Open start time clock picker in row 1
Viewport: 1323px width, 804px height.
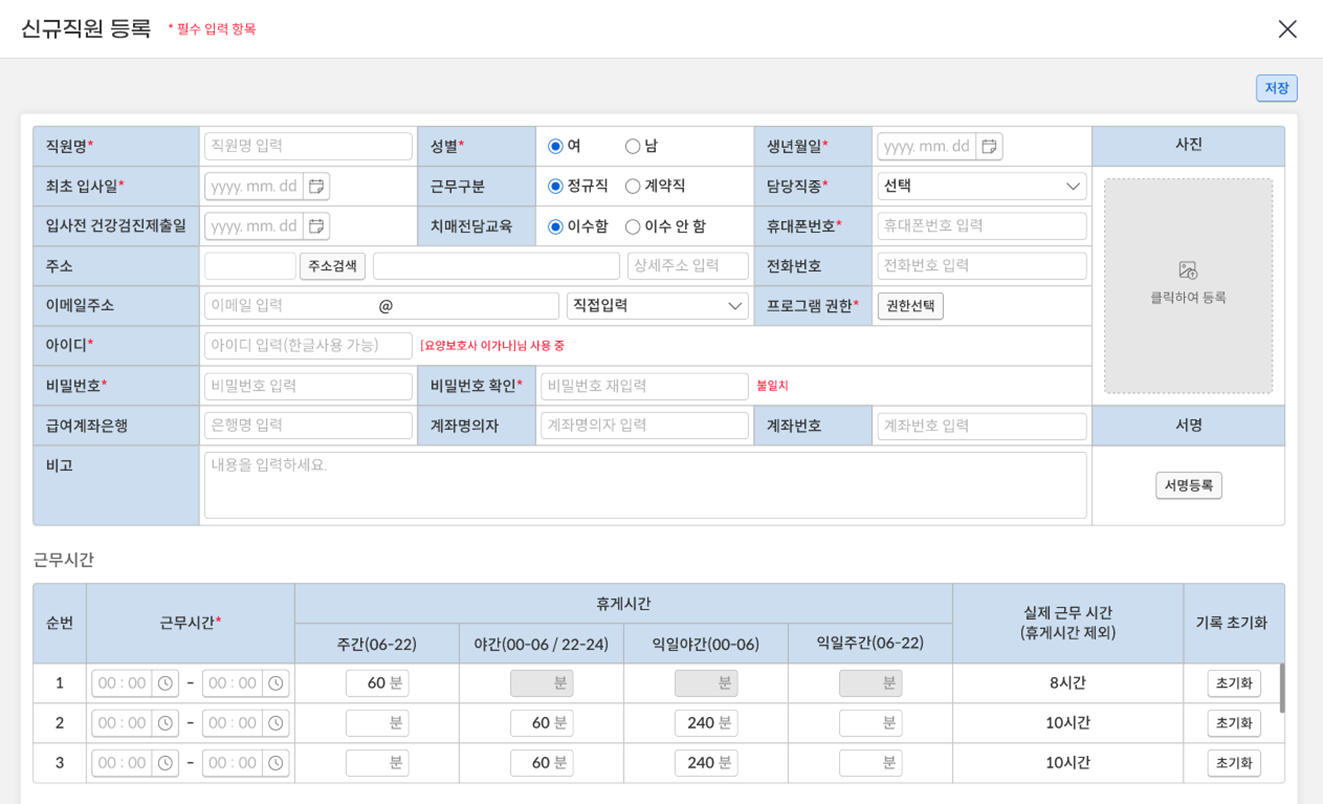click(x=165, y=683)
